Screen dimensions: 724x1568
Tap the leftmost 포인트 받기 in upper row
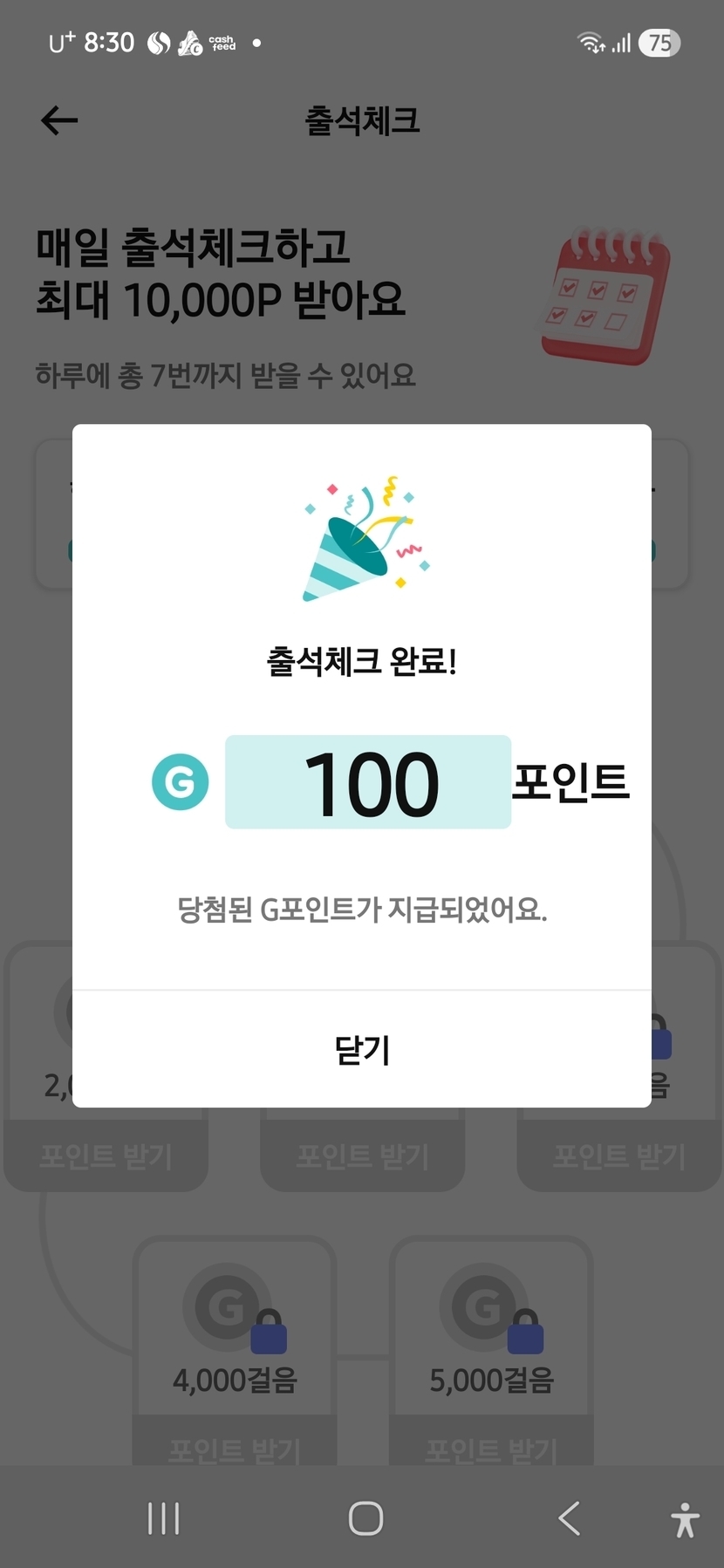pos(106,1156)
